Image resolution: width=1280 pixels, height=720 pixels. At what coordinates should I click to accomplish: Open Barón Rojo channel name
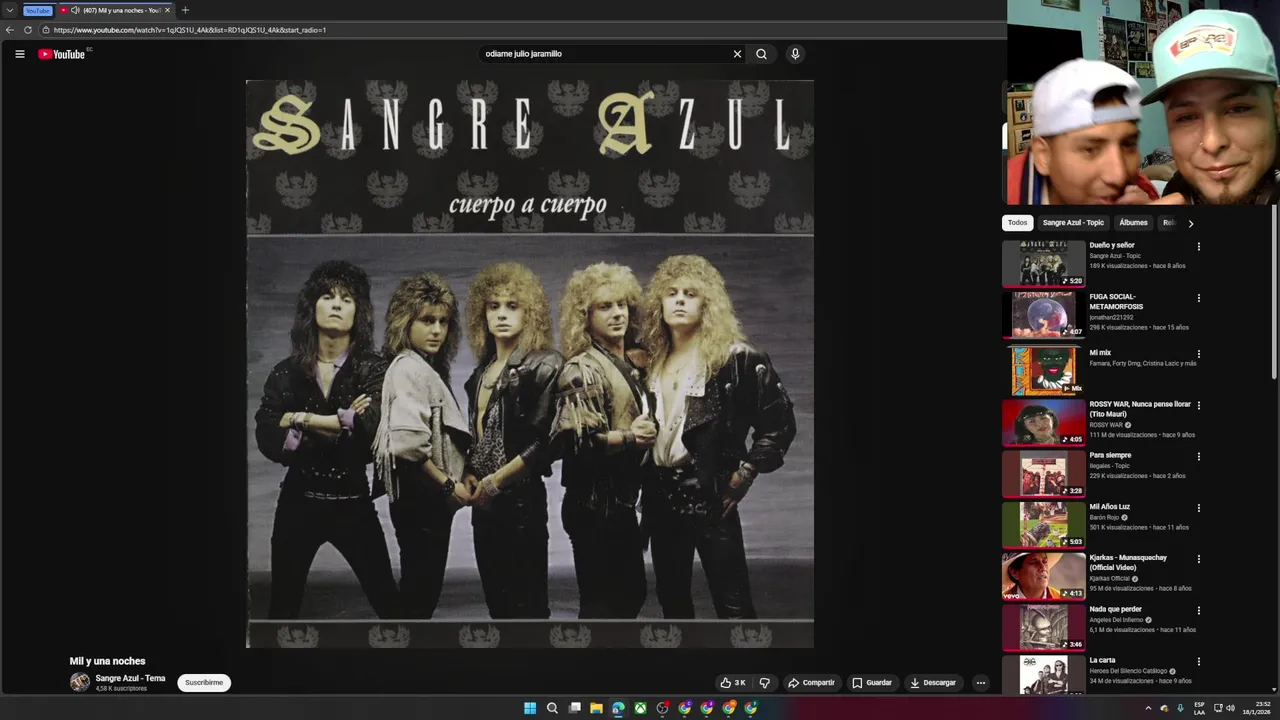coord(1104,517)
